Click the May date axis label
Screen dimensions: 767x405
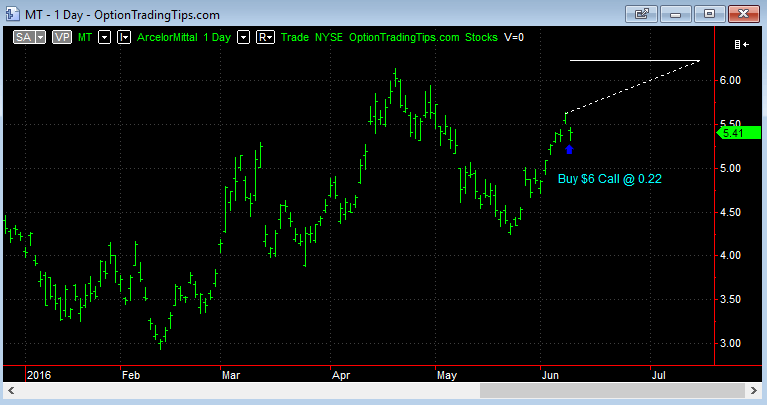447,375
